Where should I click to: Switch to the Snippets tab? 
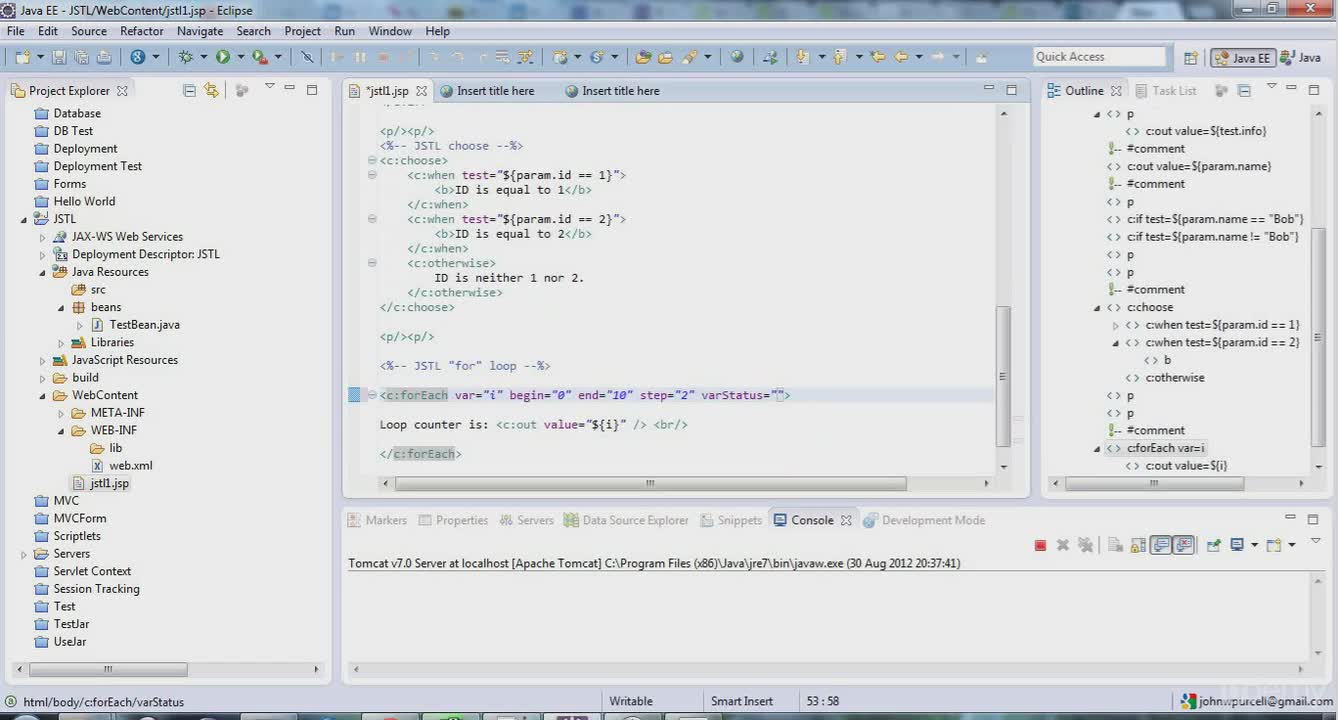tap(730, 520)
